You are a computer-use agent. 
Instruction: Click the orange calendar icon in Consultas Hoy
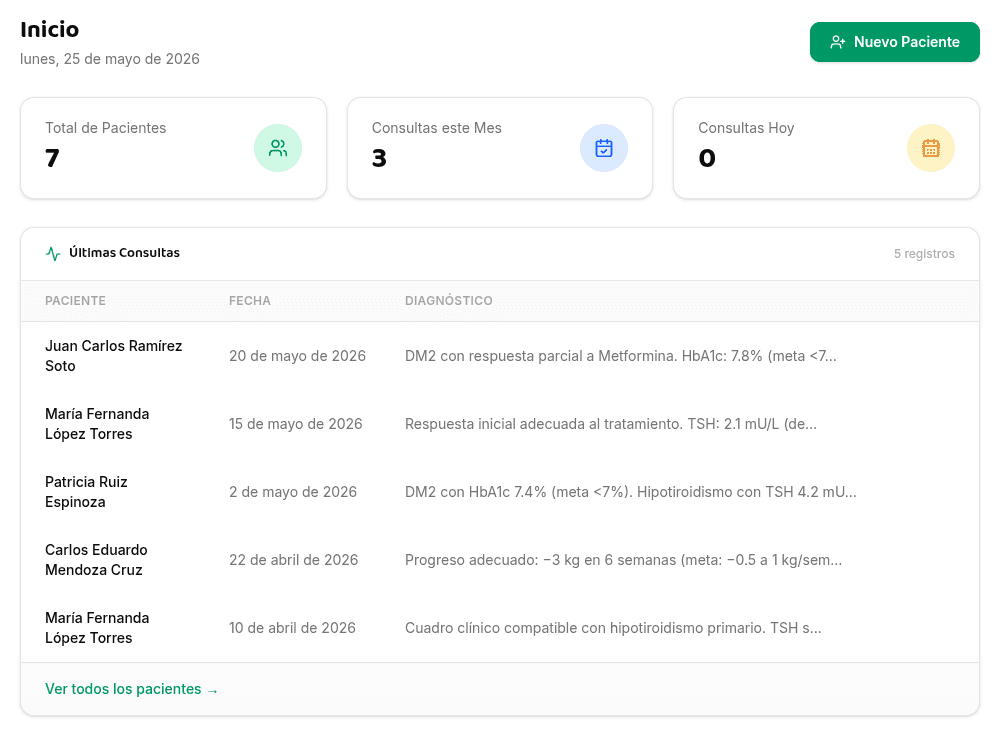(931, 148)
